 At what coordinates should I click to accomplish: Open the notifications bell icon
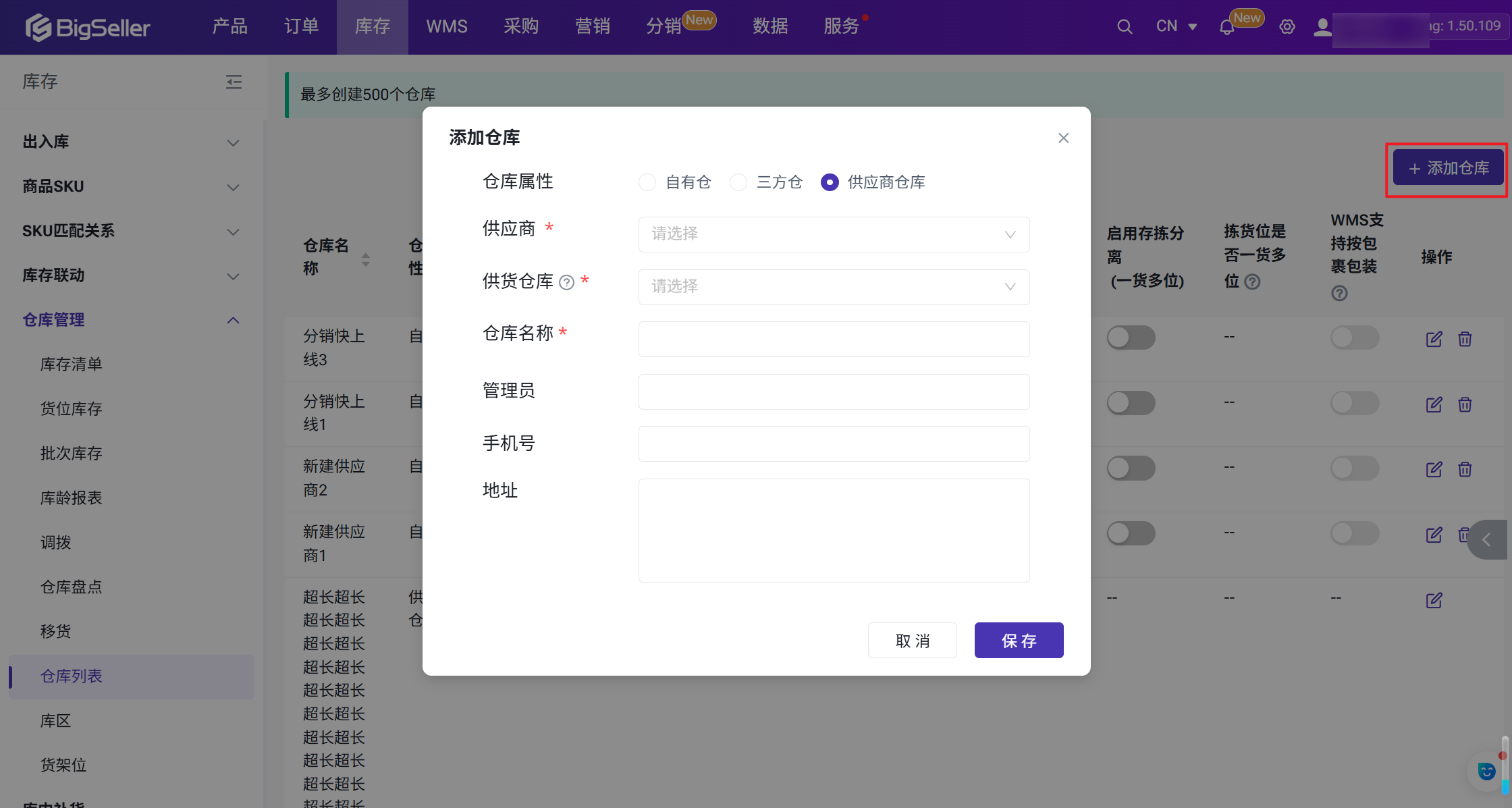[1226, 28]
